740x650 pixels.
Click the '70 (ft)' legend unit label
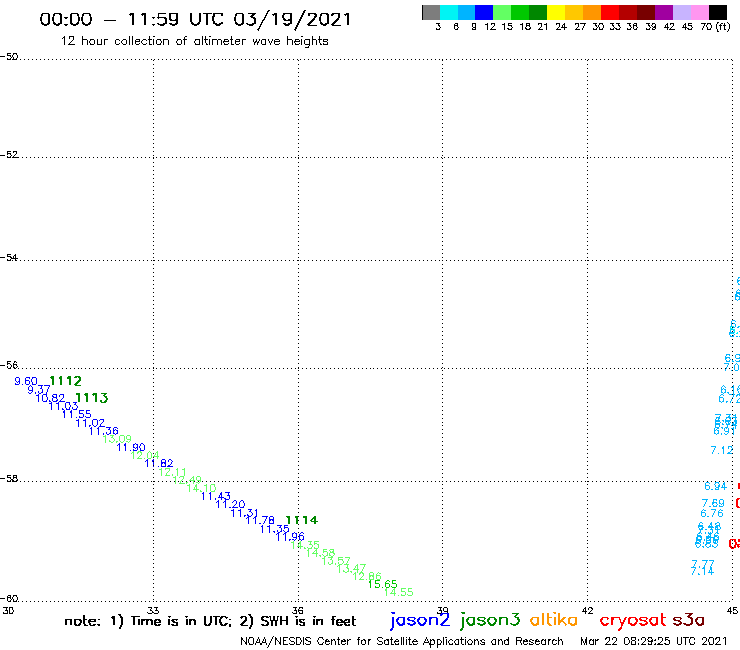715,26
